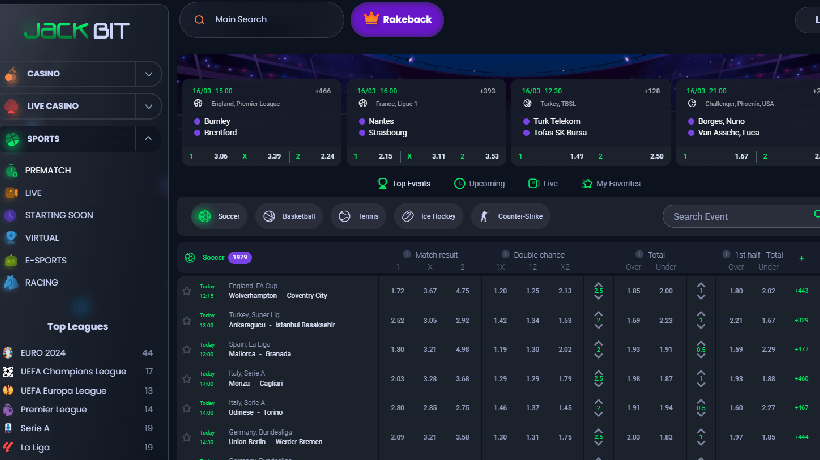Star the Mallorca vs Granada match
The width and height of the screenshot is (820, 460).
coord(186,349)
